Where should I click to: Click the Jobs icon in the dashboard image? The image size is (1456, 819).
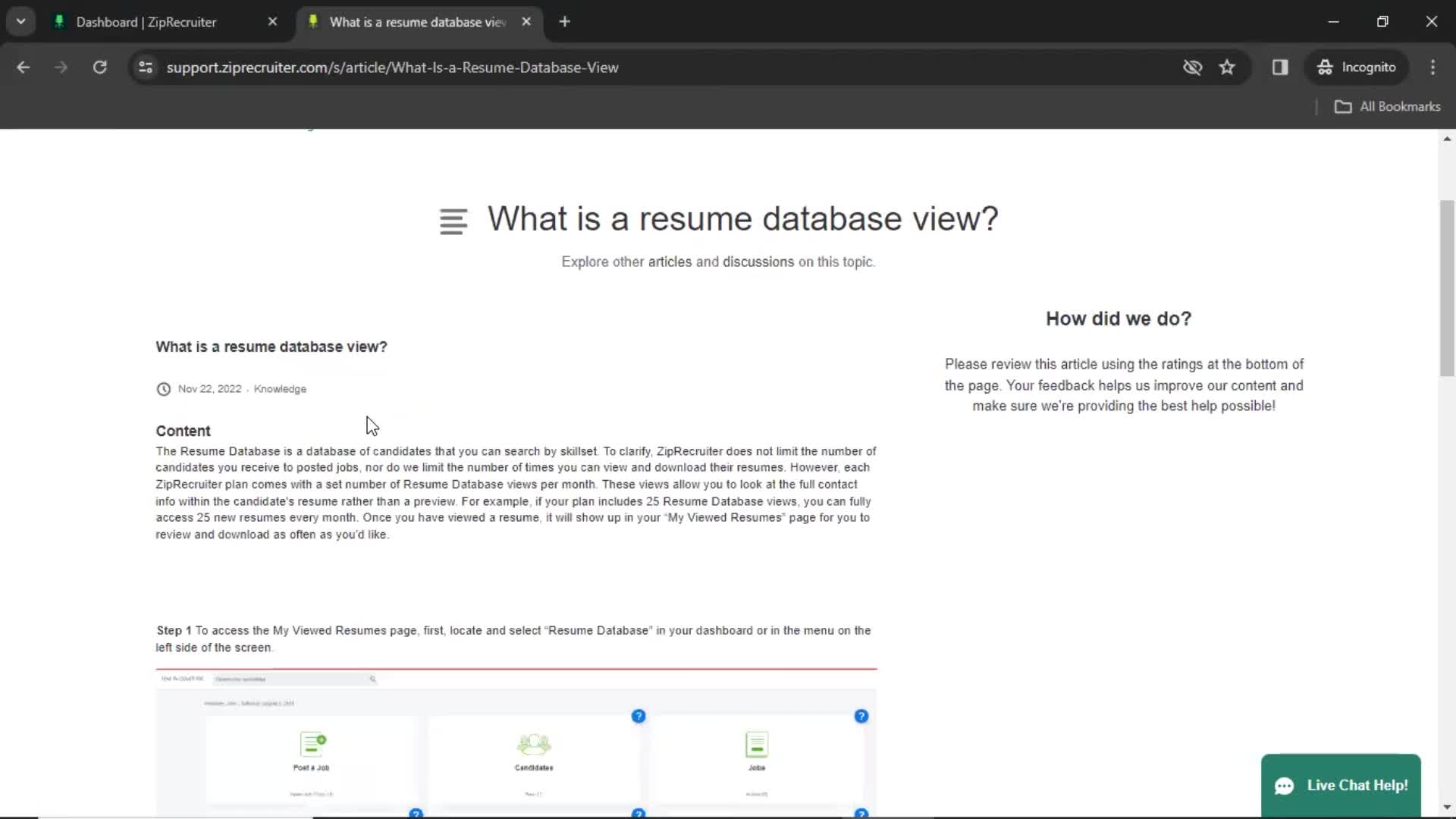(x=757, y=744)
